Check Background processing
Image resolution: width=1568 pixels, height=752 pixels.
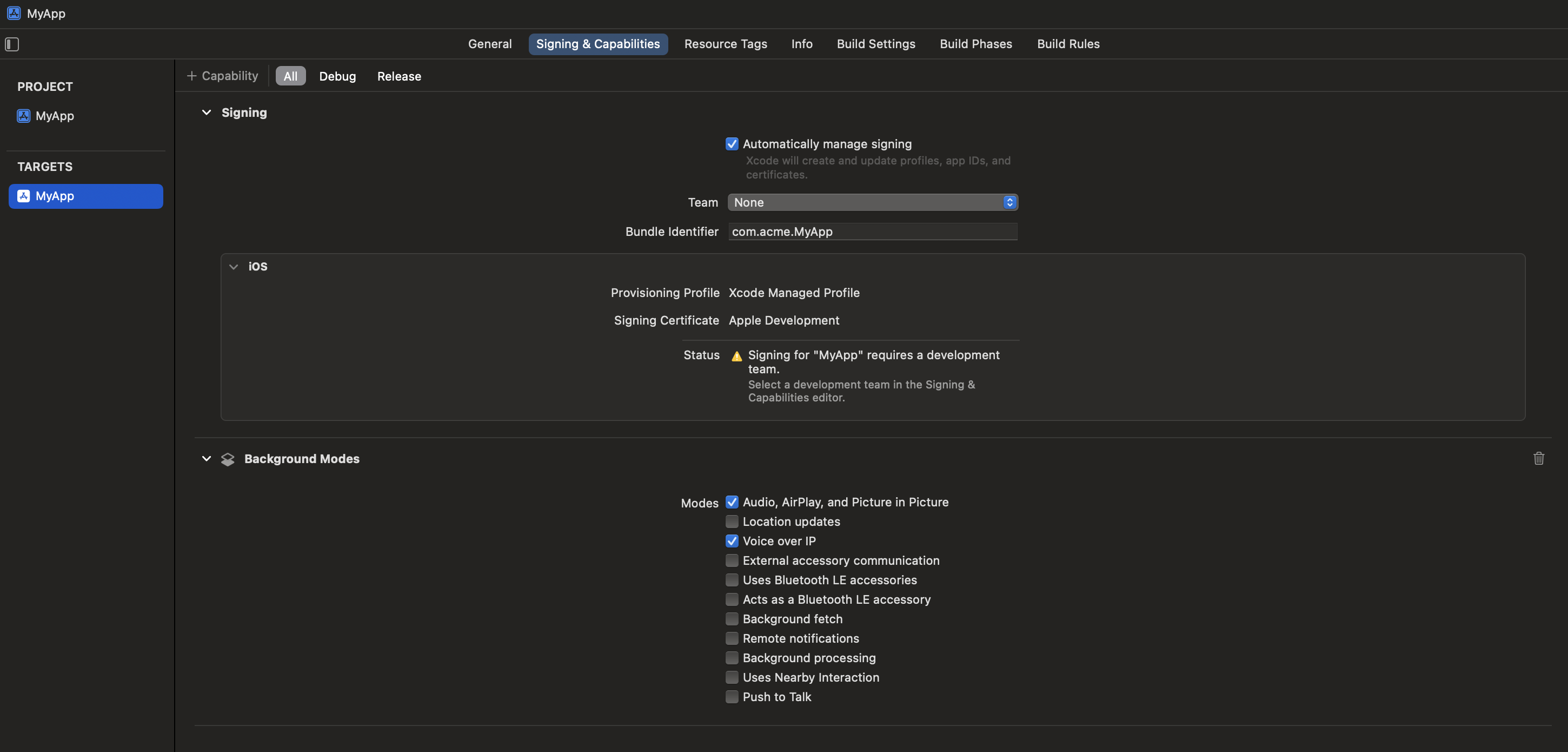pyautogui.click(x=732, y=658)
